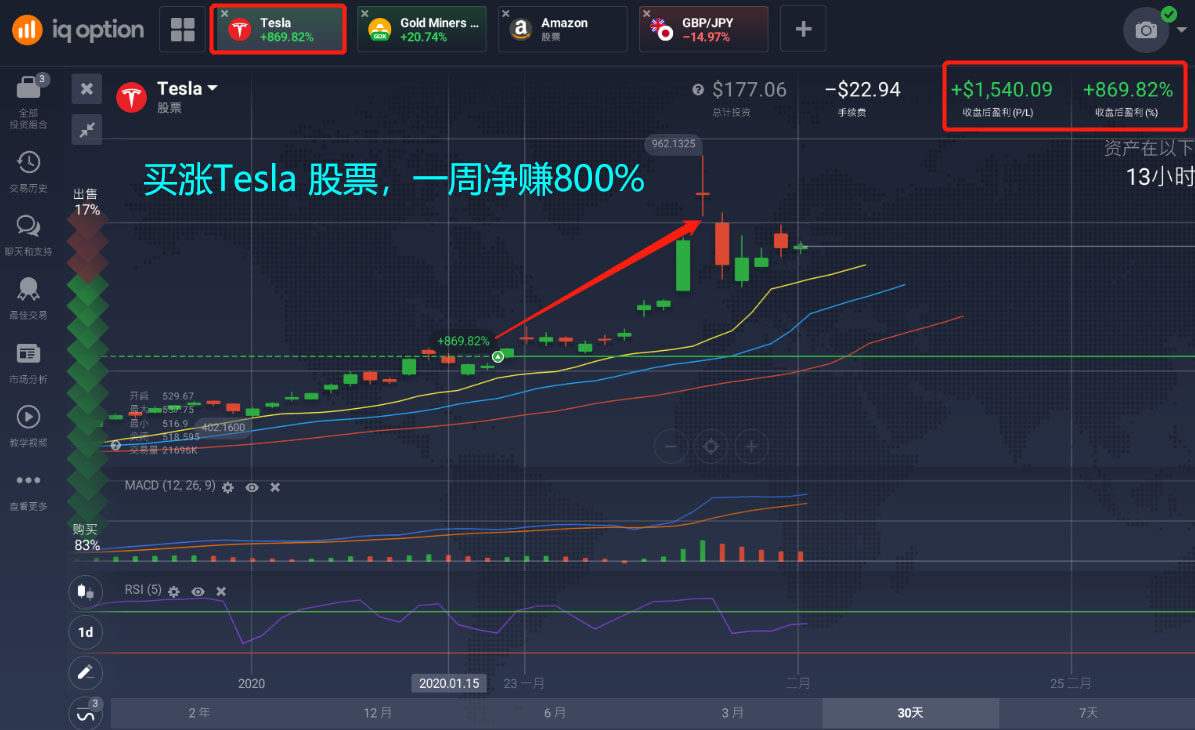Zoom out the chart with minus button
Screen dimensions: 1195x730
pos(671,447)
